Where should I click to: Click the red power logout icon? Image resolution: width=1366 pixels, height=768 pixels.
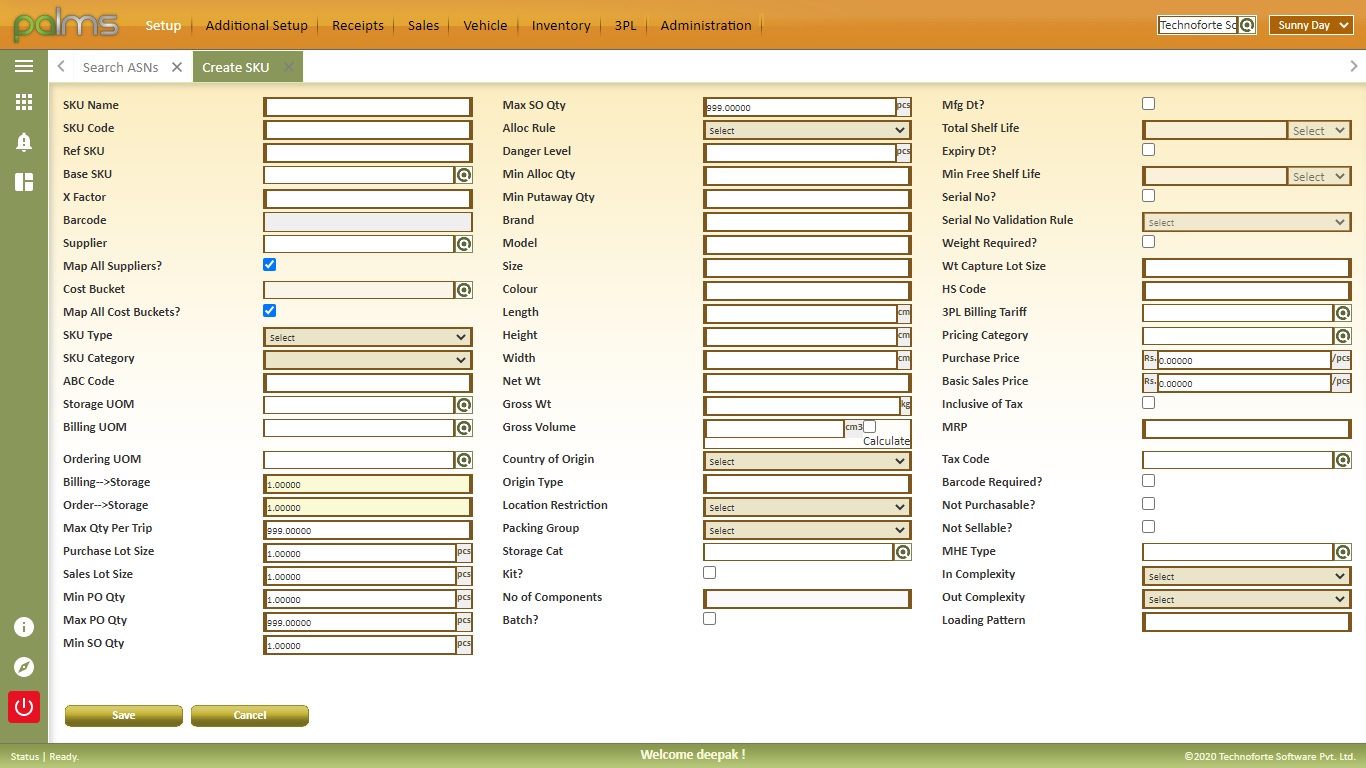24,707
